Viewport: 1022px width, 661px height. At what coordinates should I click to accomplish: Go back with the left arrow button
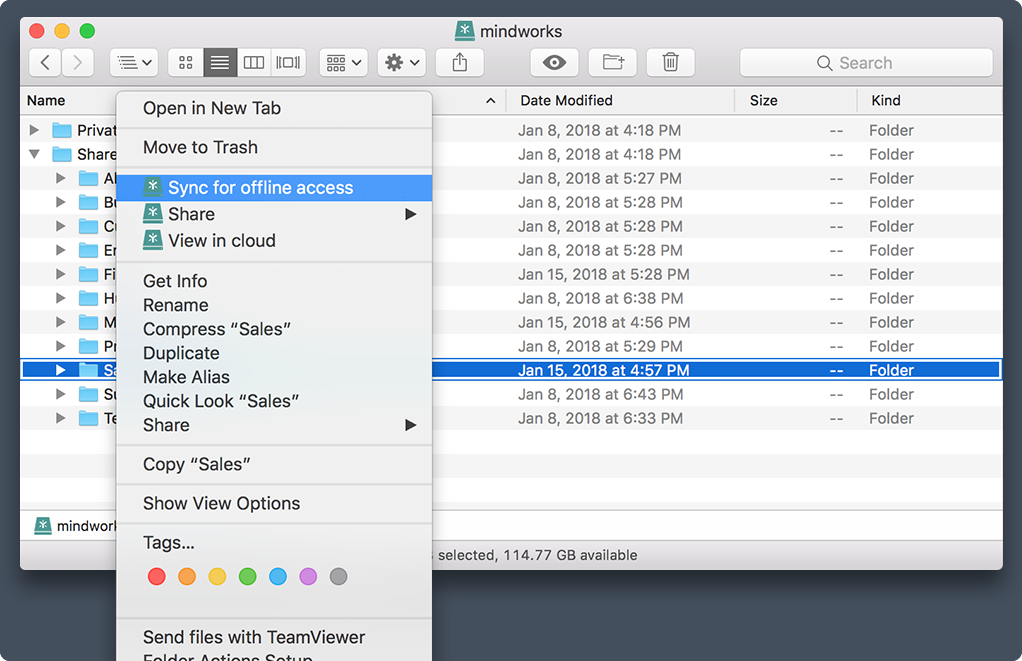(x=45, y=63)
